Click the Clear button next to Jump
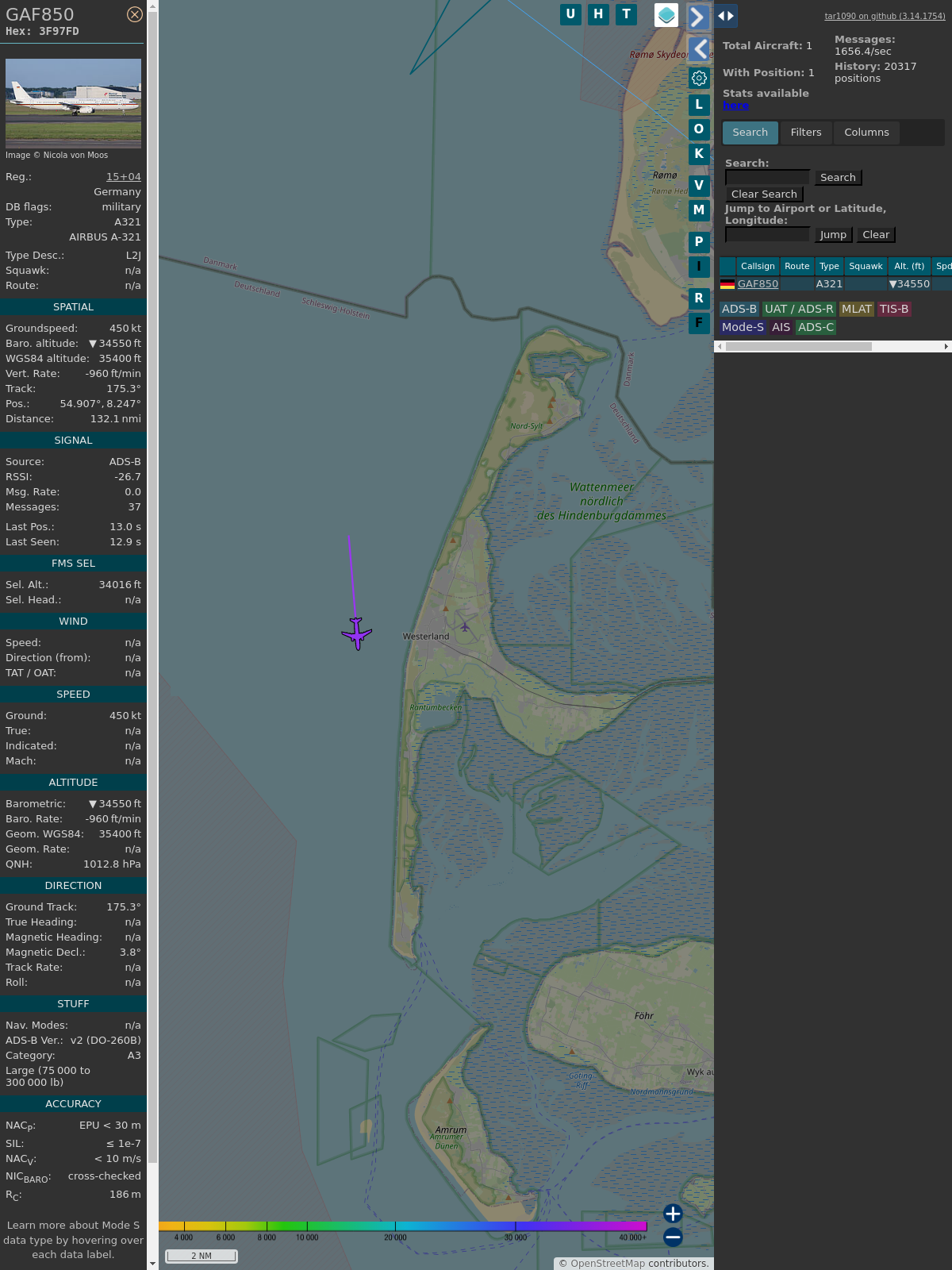Image resolution: width=952 pixels, height=1270 pixels. (876, 235)
